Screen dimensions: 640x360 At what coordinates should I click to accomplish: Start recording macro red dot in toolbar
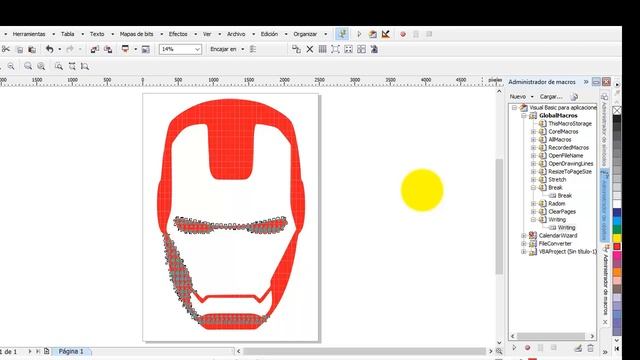[403, 34]
